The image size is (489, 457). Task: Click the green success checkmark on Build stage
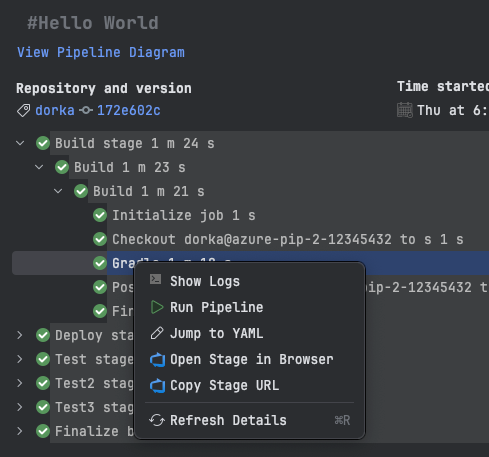[43, 143]
